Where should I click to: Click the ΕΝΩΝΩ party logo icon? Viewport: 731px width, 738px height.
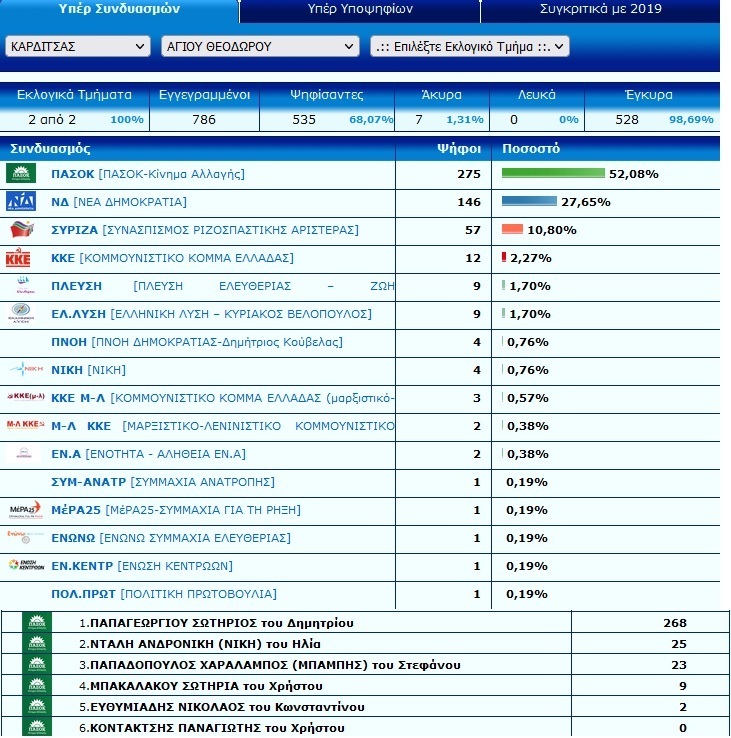click(25, 537)
